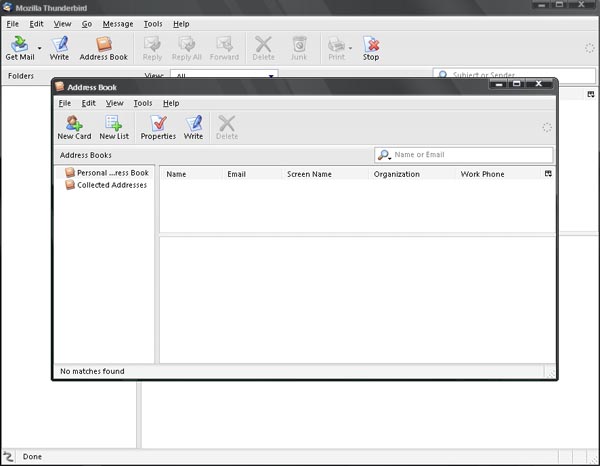Screen dimensions: 600x466
Task: Click New Card in Address Book toolbar
Action: click(x=74, y=127)
